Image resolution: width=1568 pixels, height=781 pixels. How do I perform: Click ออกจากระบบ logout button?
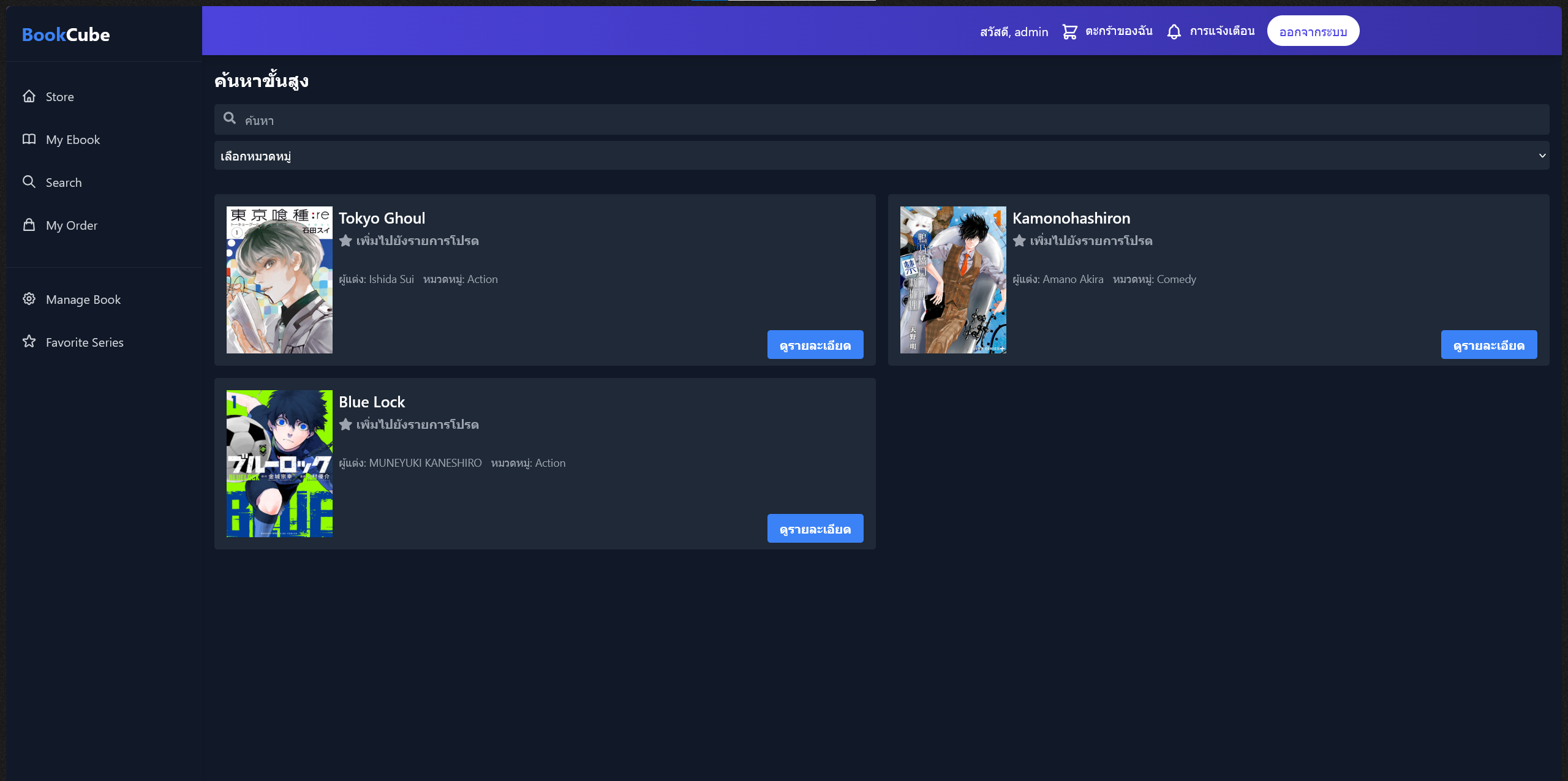[x=1313, y=31]
